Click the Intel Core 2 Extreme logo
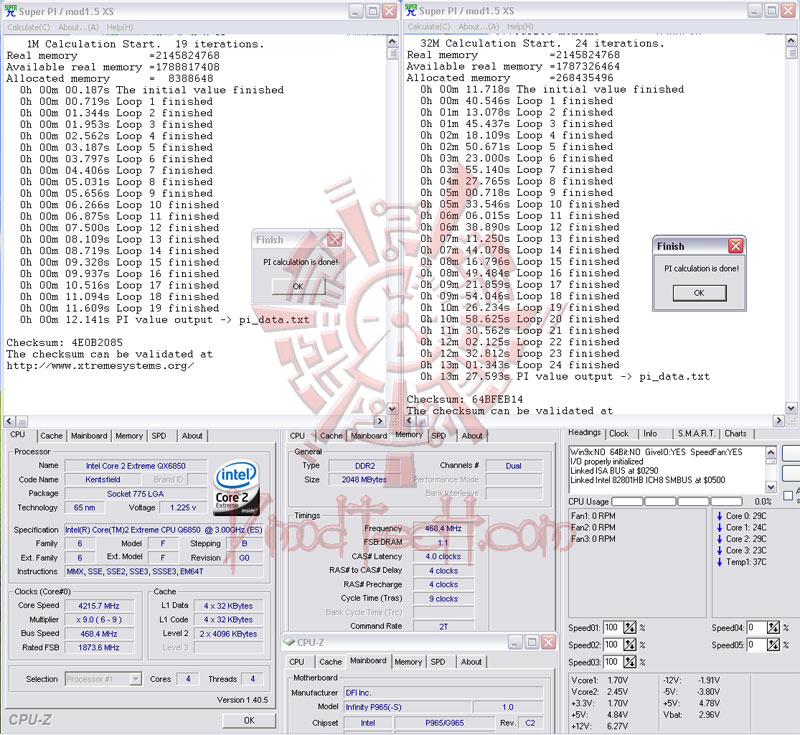800x735 pixels. (236, 487)
